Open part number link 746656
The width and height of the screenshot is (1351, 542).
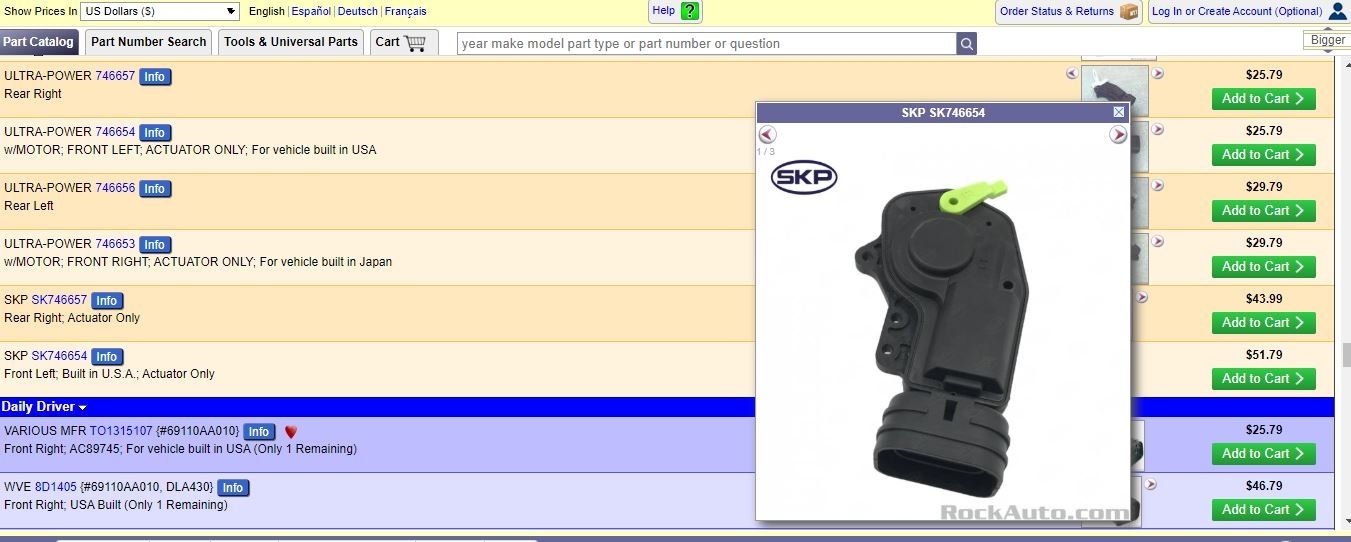click(115, 188)
